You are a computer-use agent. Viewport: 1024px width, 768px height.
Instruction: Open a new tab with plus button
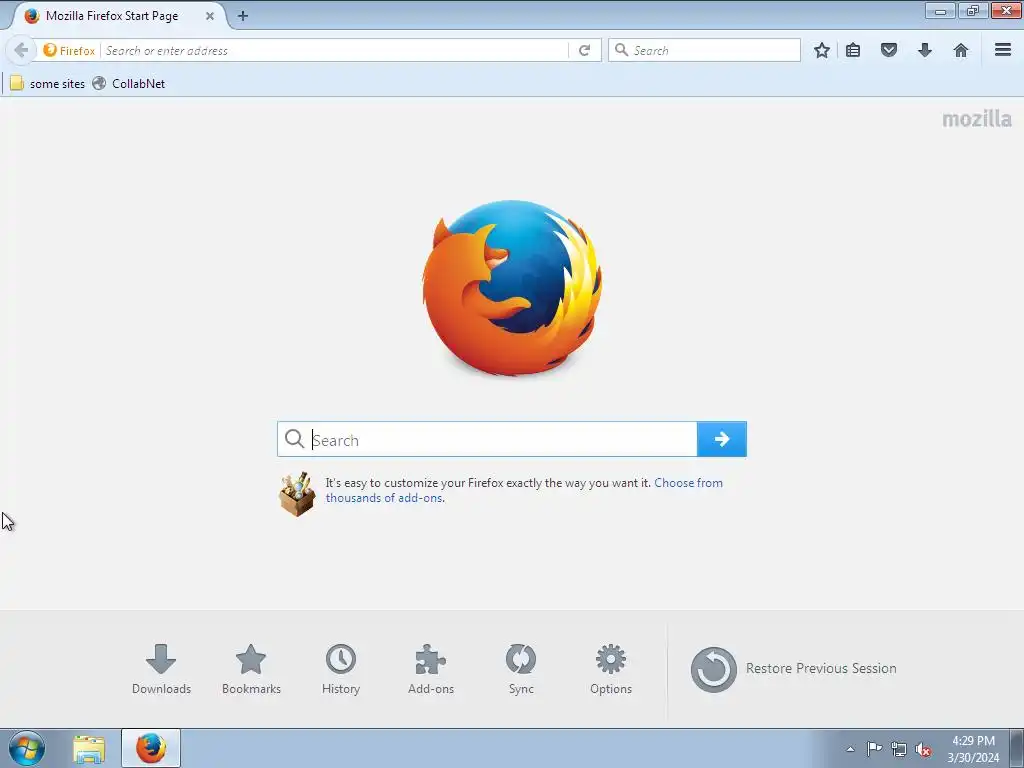tap(243, 16)
